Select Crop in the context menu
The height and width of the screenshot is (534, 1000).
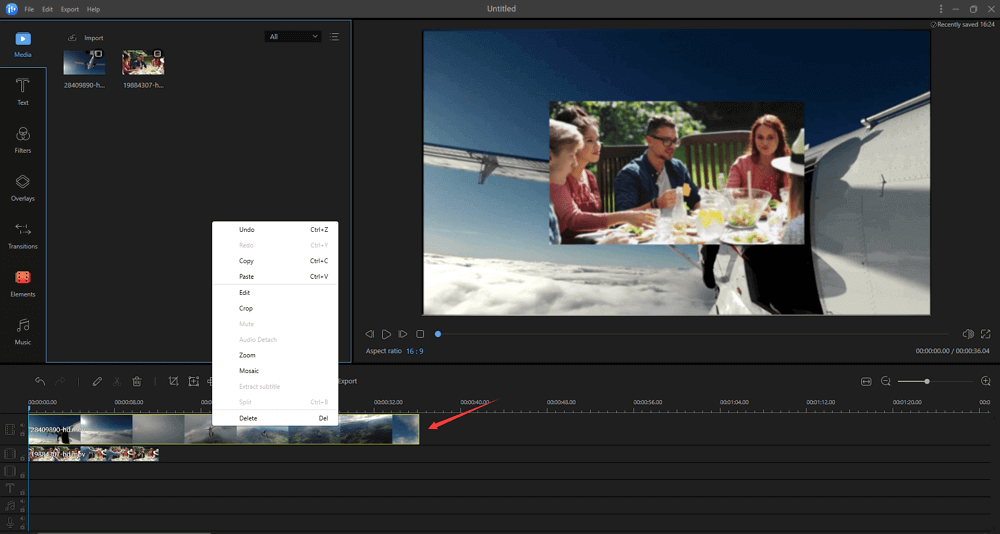point(246,308)
